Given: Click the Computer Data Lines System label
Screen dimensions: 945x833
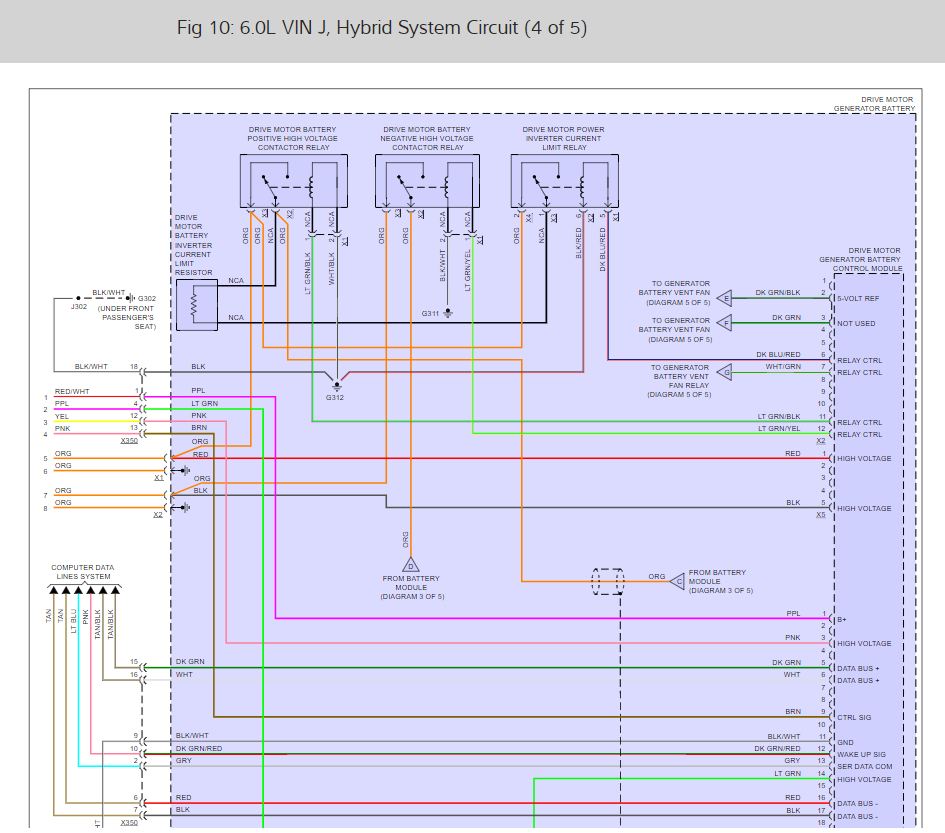Looking at the screenshot, I should [x=81, y=572].
